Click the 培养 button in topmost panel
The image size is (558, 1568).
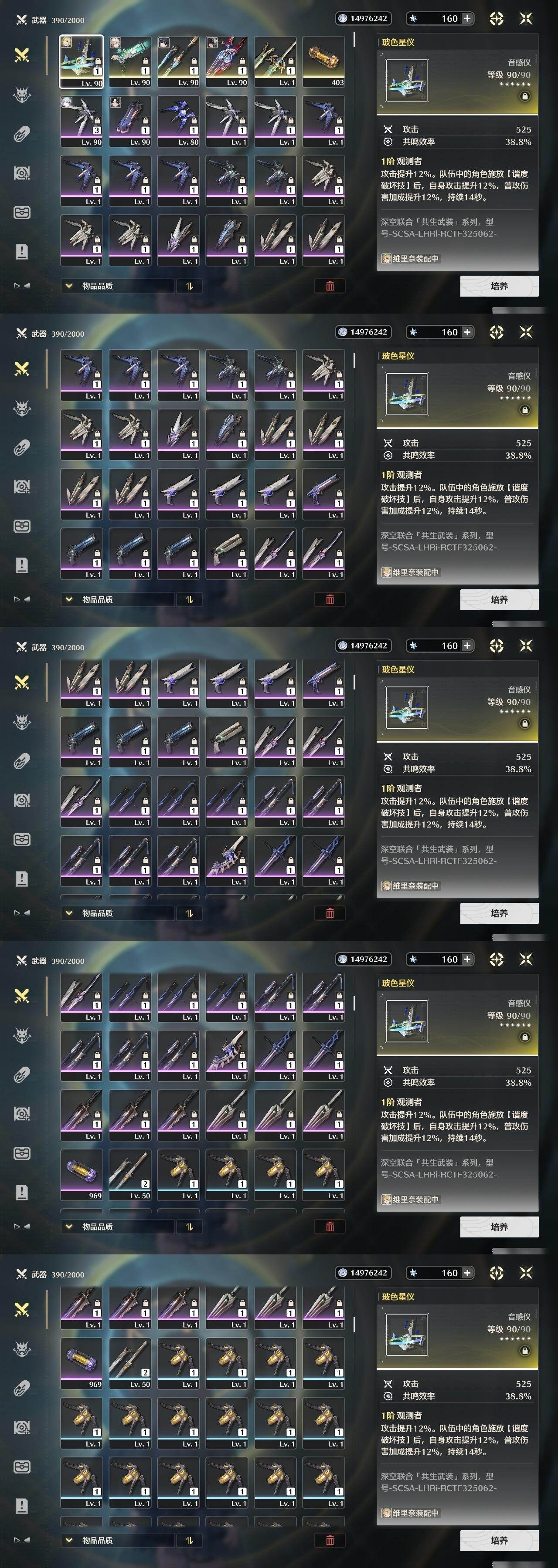click(499, 286)
